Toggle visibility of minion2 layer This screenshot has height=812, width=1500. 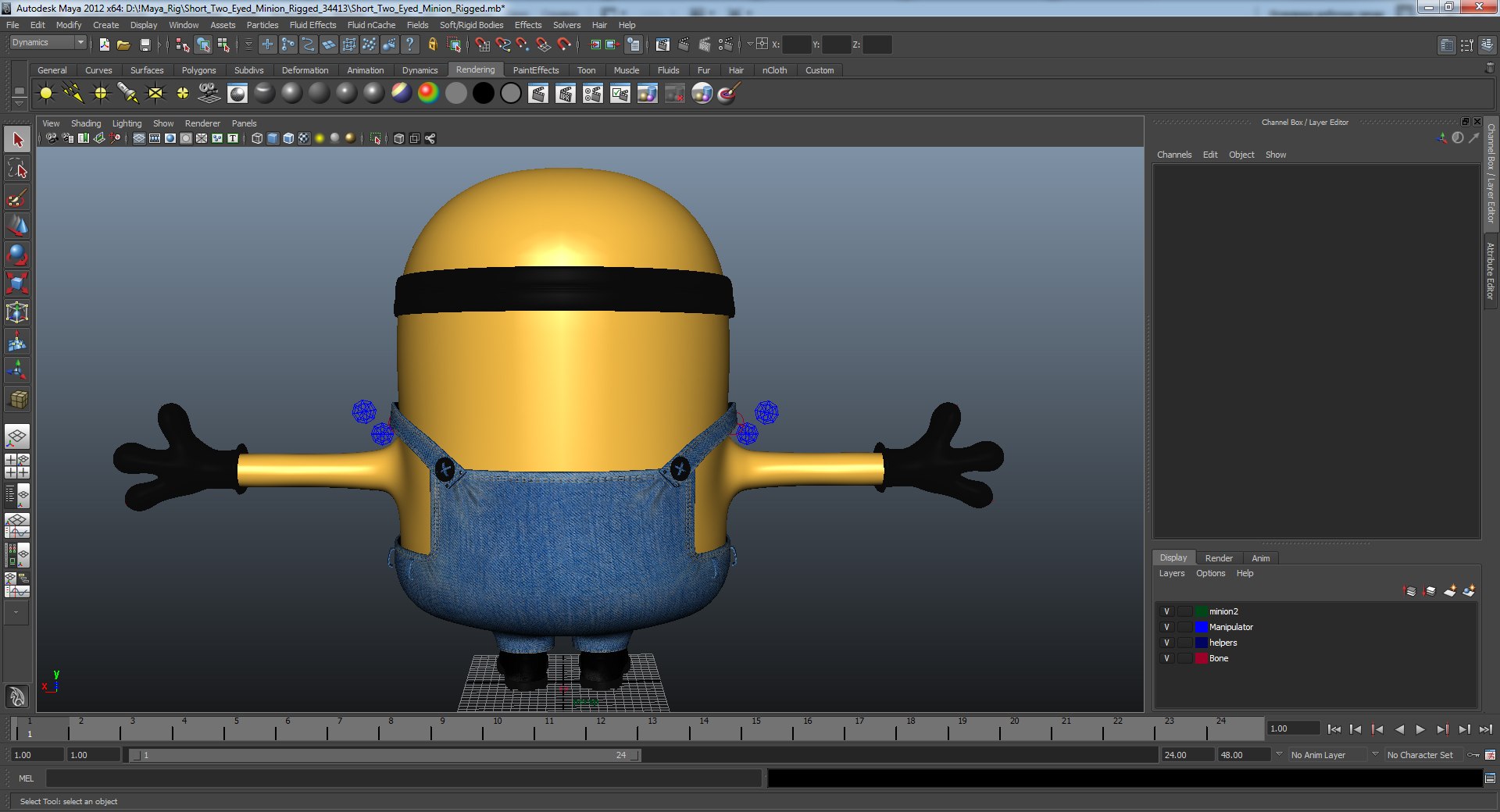(1166, 611)
